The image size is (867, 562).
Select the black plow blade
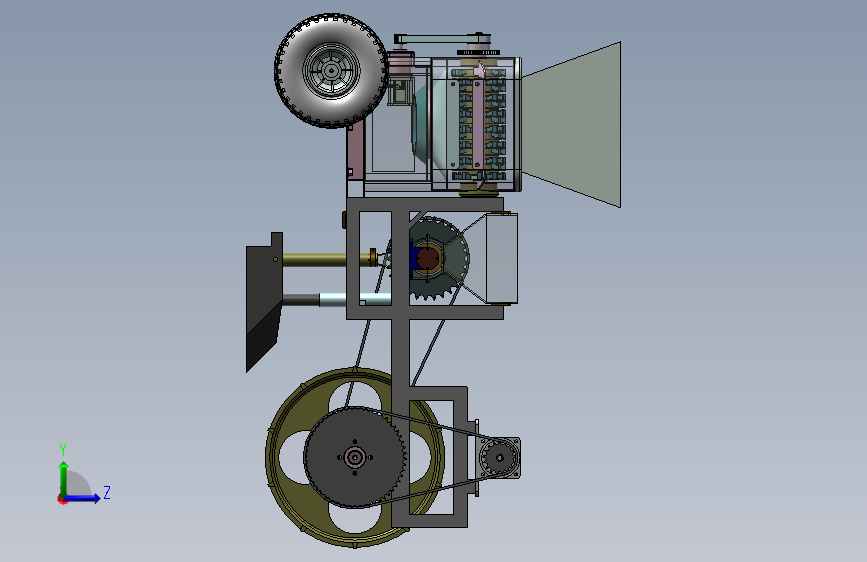tap(264, 302)
